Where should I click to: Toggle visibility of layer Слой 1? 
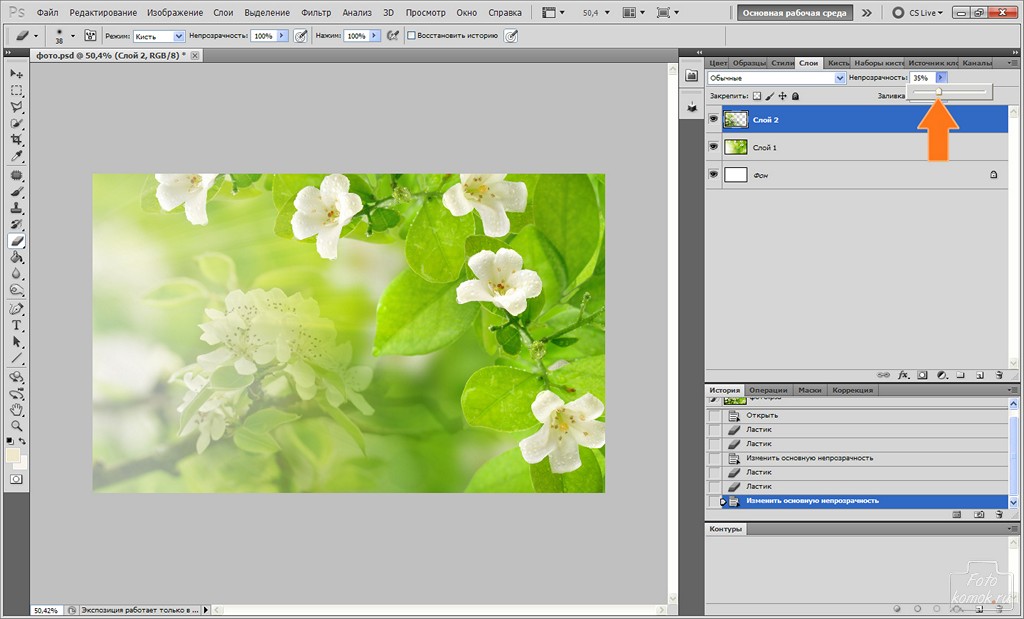tap(714, 147)
